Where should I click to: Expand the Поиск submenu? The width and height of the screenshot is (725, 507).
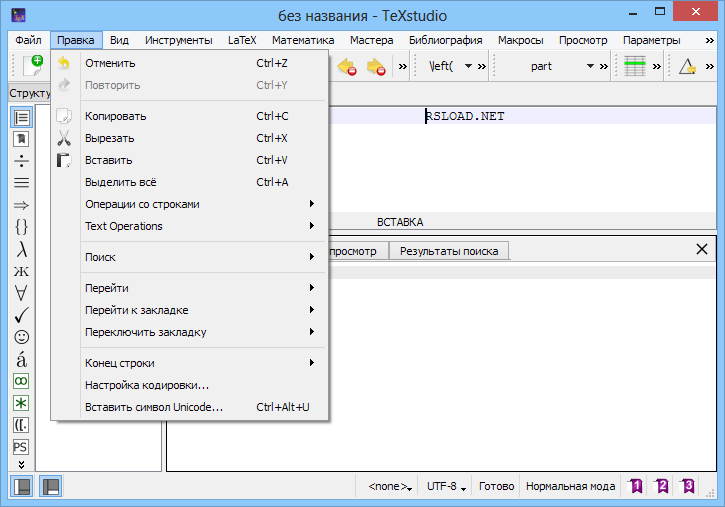tap(199, 257)
